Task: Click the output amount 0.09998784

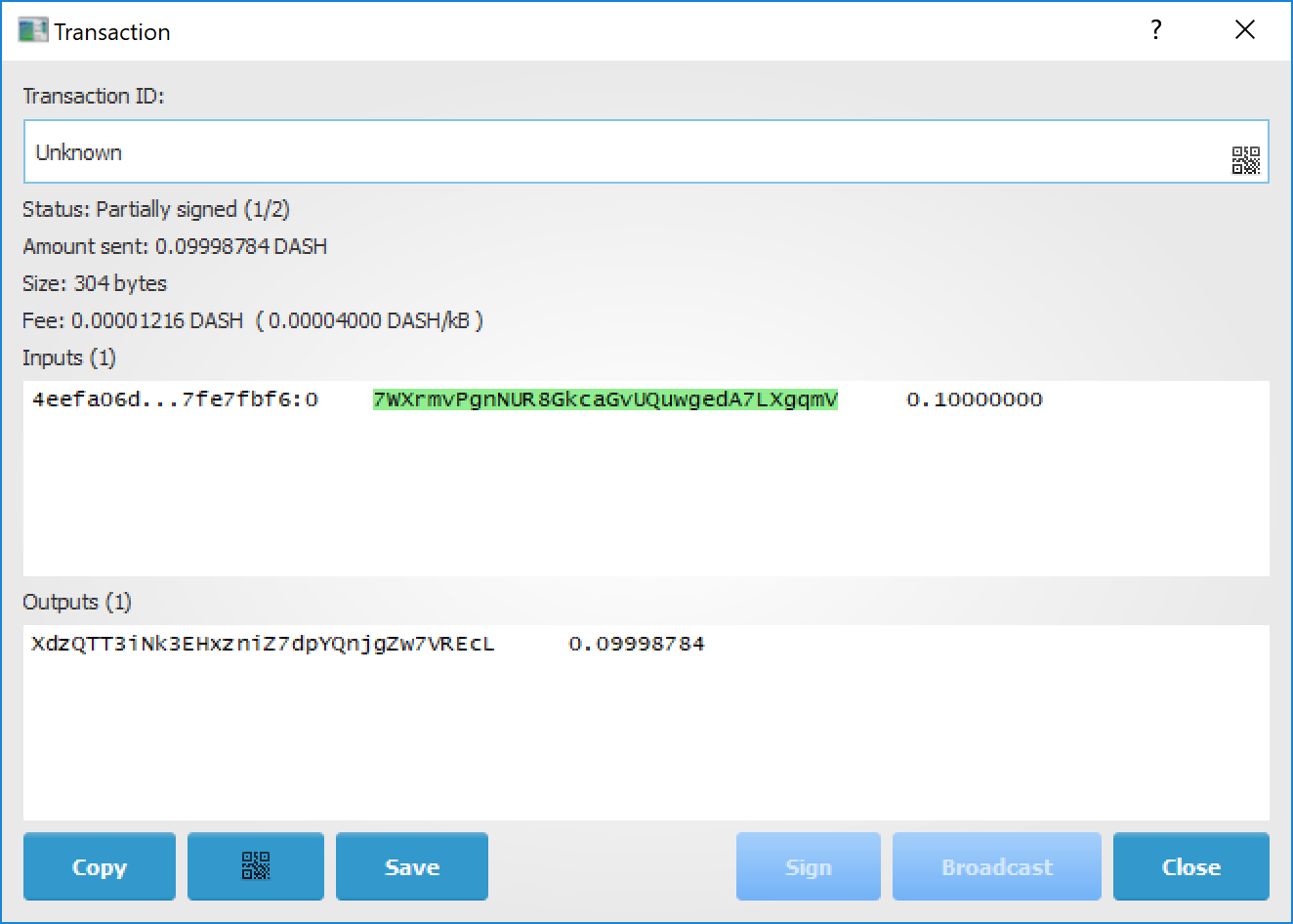Action: click(636, 644)
